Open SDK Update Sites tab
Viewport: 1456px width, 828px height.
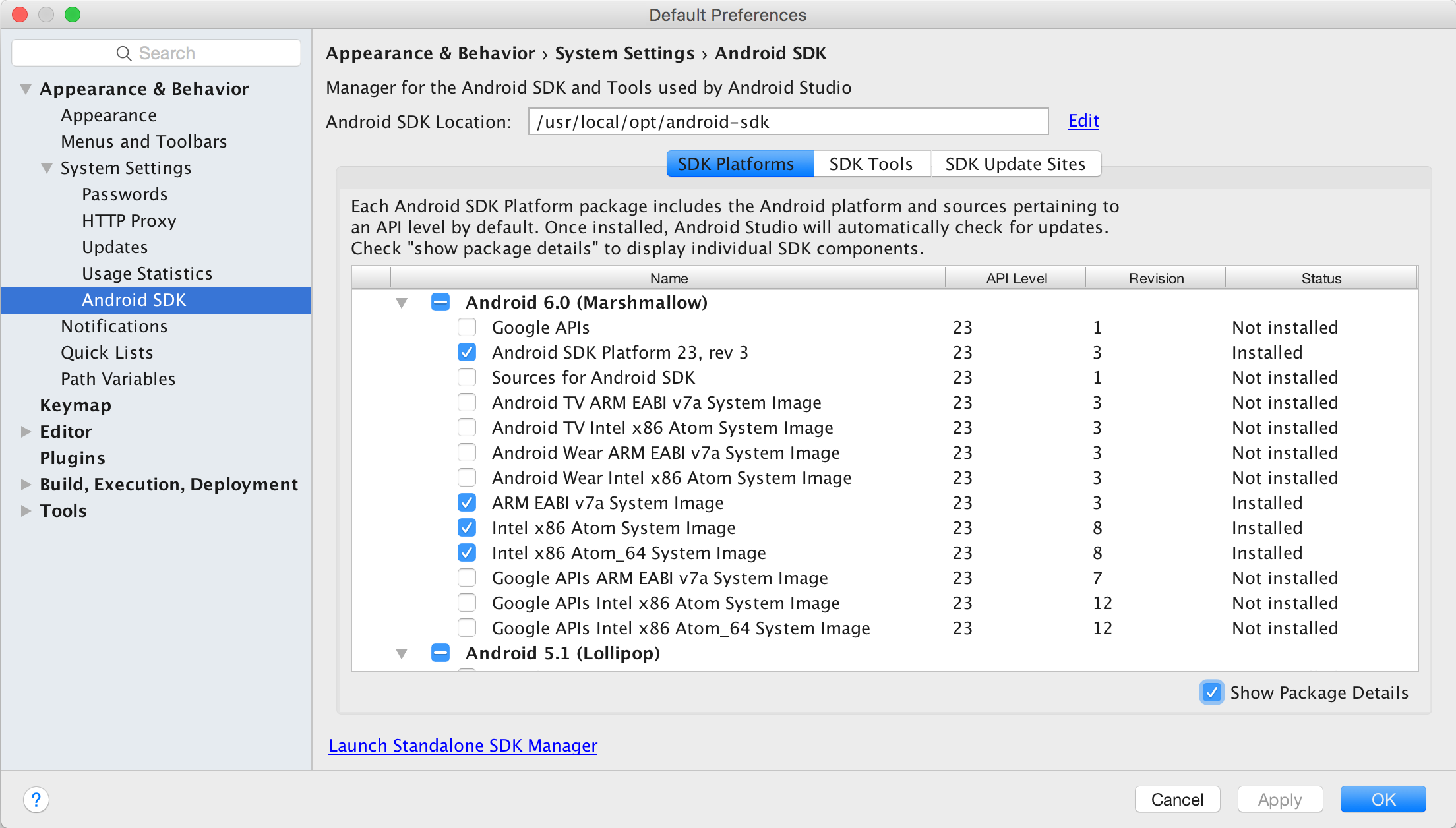point(1016,164)
